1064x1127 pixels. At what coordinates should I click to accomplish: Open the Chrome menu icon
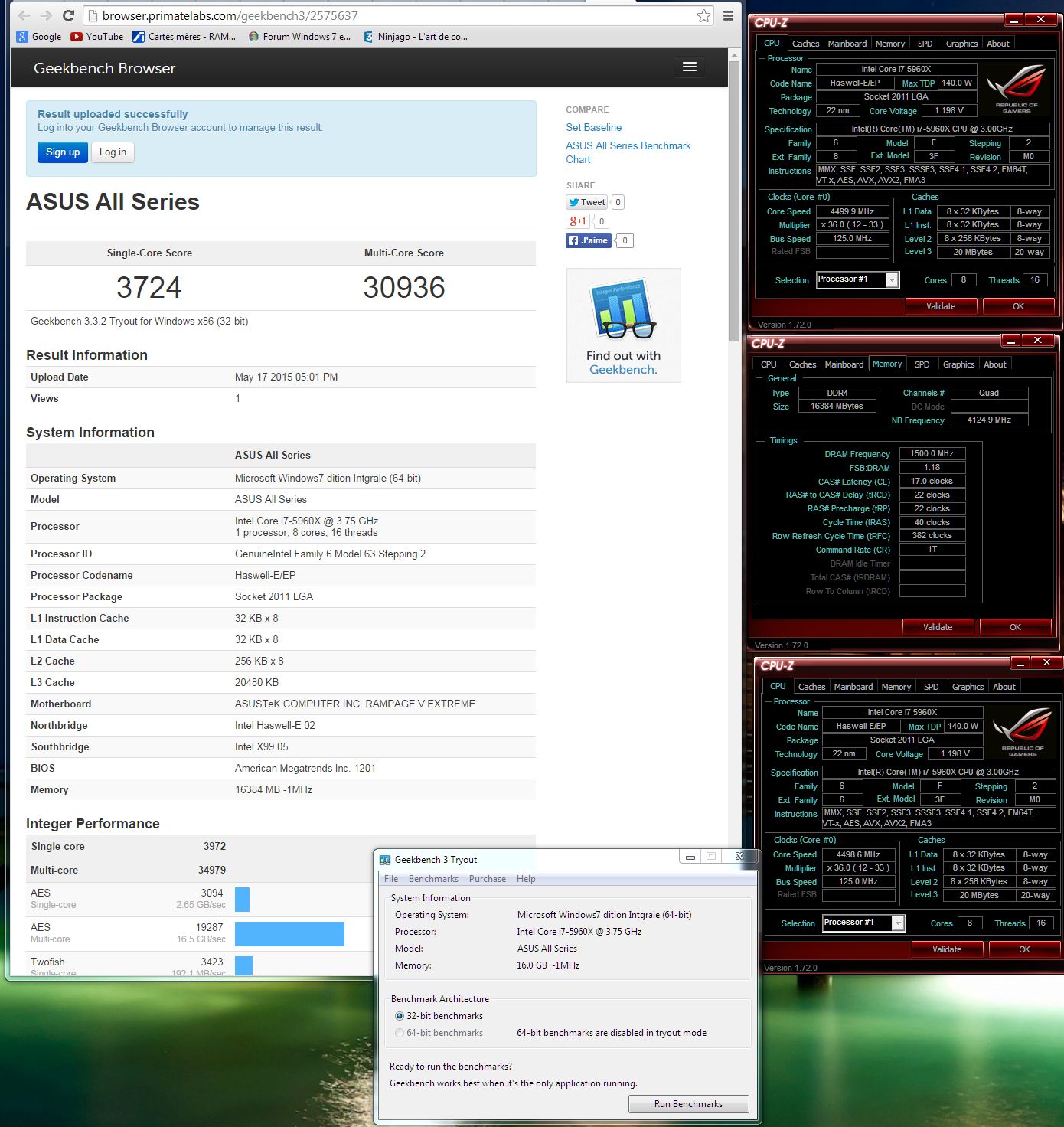coord(728,15)
